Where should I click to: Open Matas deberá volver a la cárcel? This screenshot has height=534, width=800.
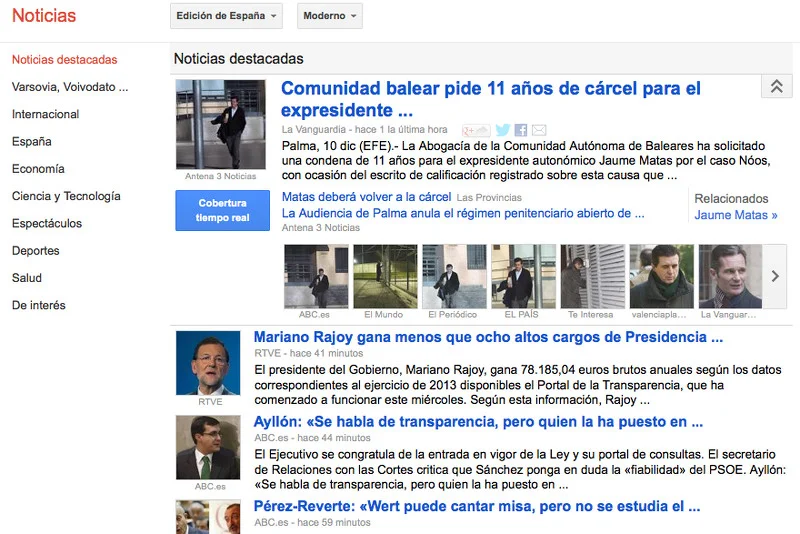[366, 197]
